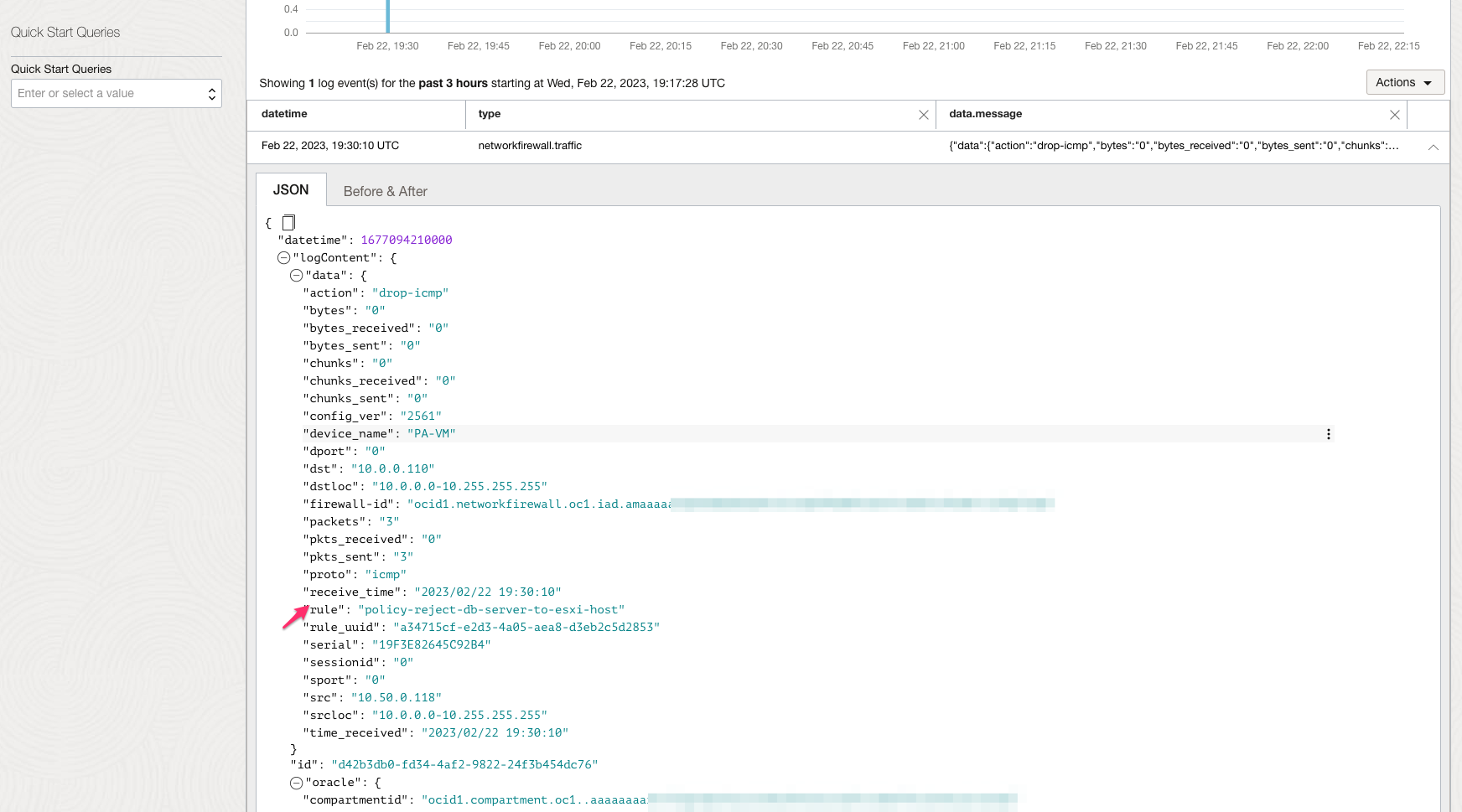Click the firewall-id OCID value
Viewport: 1462px width, 812px height.
click(x=730, y=504)
